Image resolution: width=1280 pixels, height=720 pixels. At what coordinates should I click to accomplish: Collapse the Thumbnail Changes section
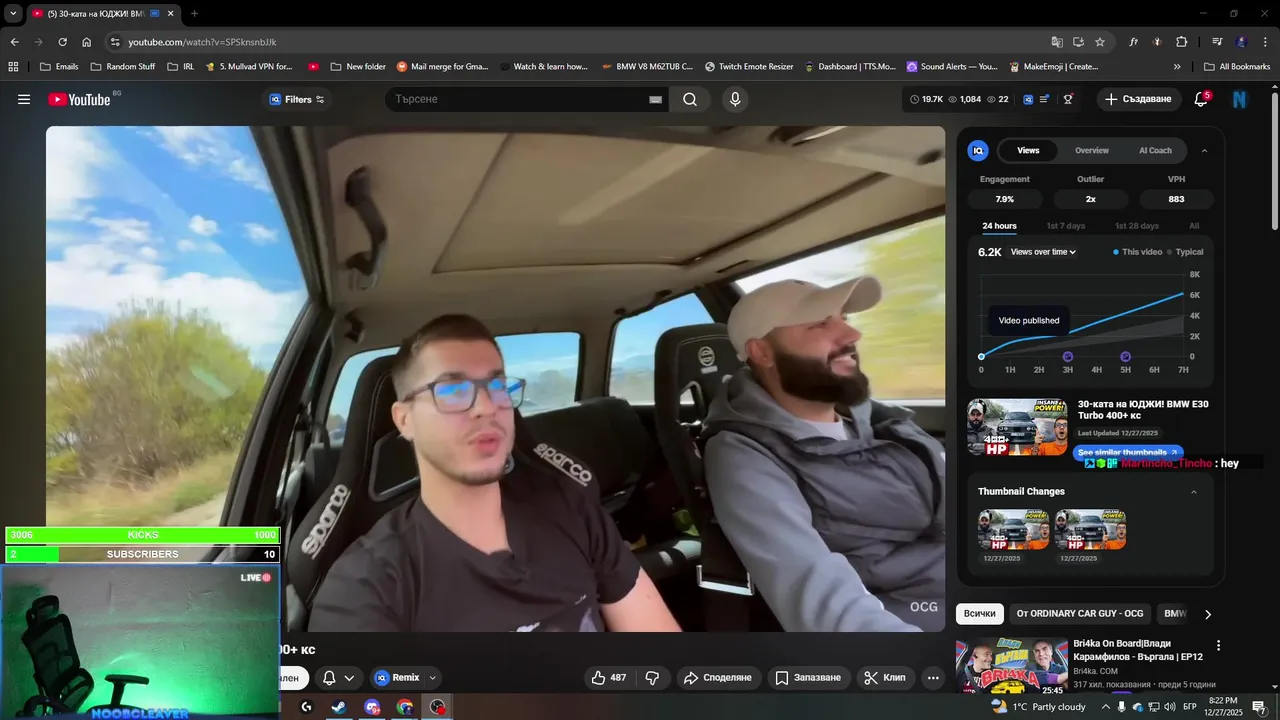coord(1193,492)
